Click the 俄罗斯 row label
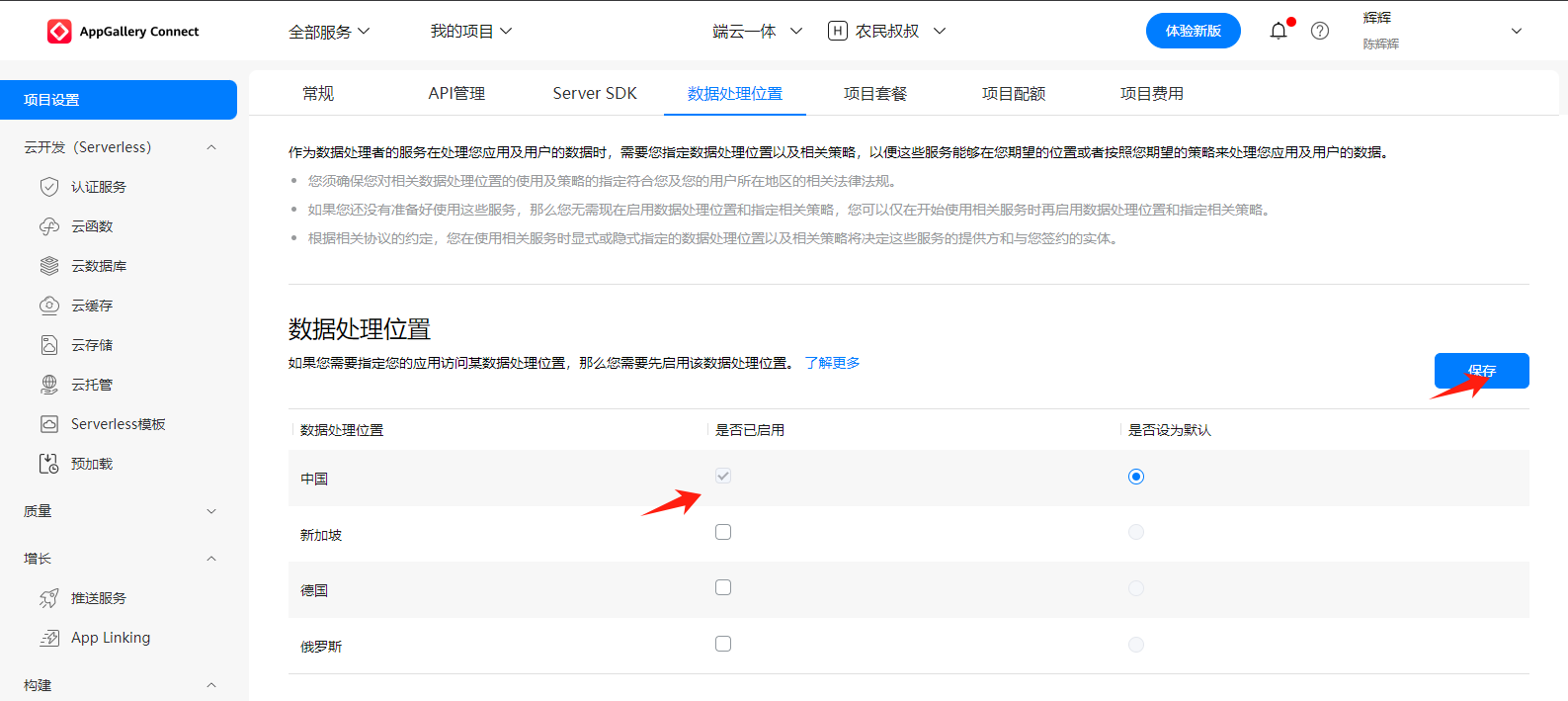Screen dimensions: 1568x701 pos(321,647)
